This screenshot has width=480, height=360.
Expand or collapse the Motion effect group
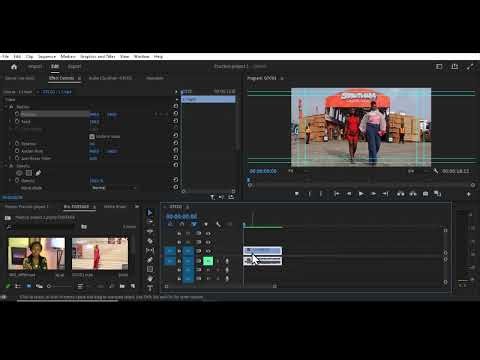6,107
